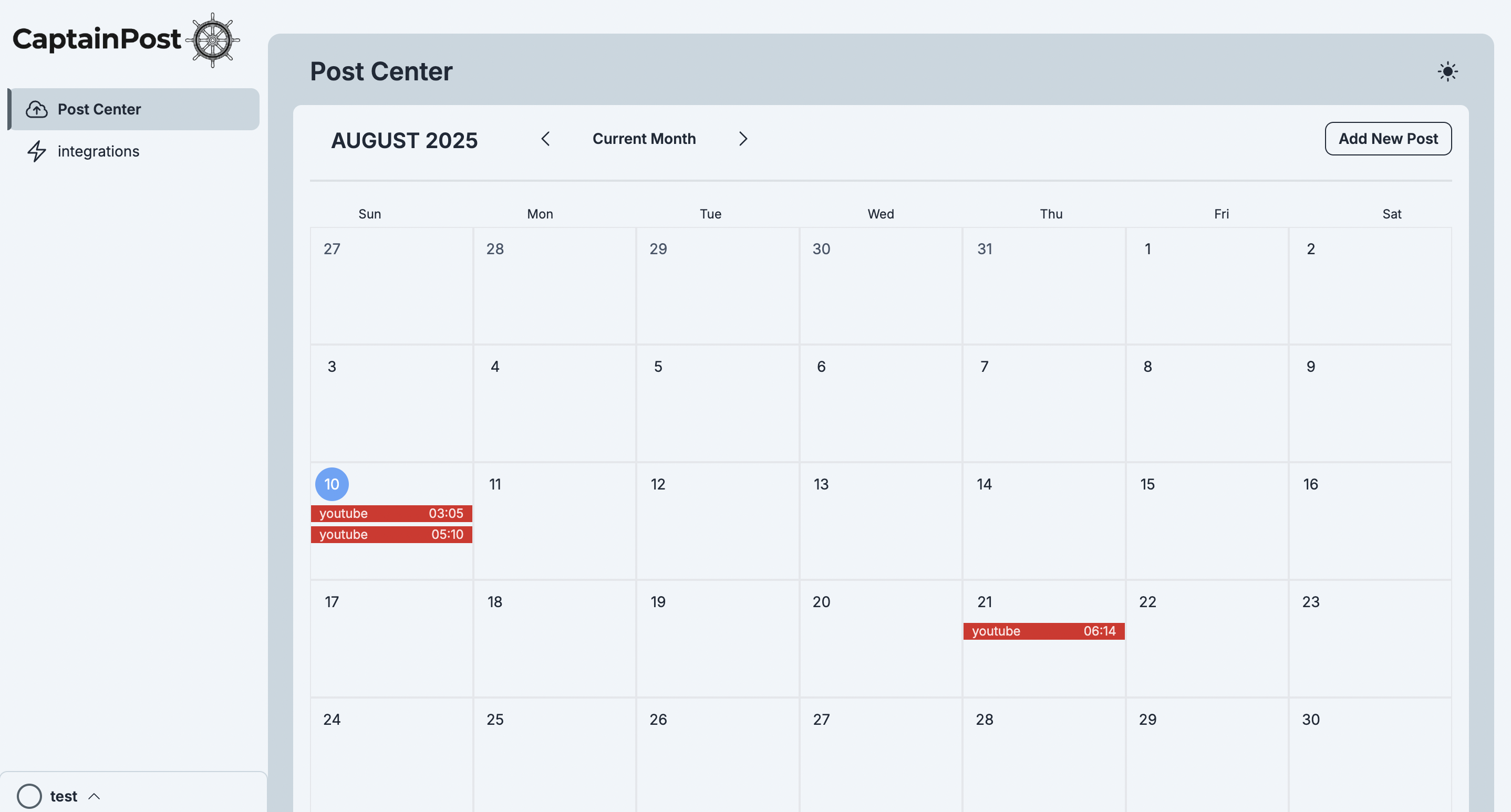Click the cloud upload Post Center icon
Screen dimensions: 1511x812
[36, 109]
